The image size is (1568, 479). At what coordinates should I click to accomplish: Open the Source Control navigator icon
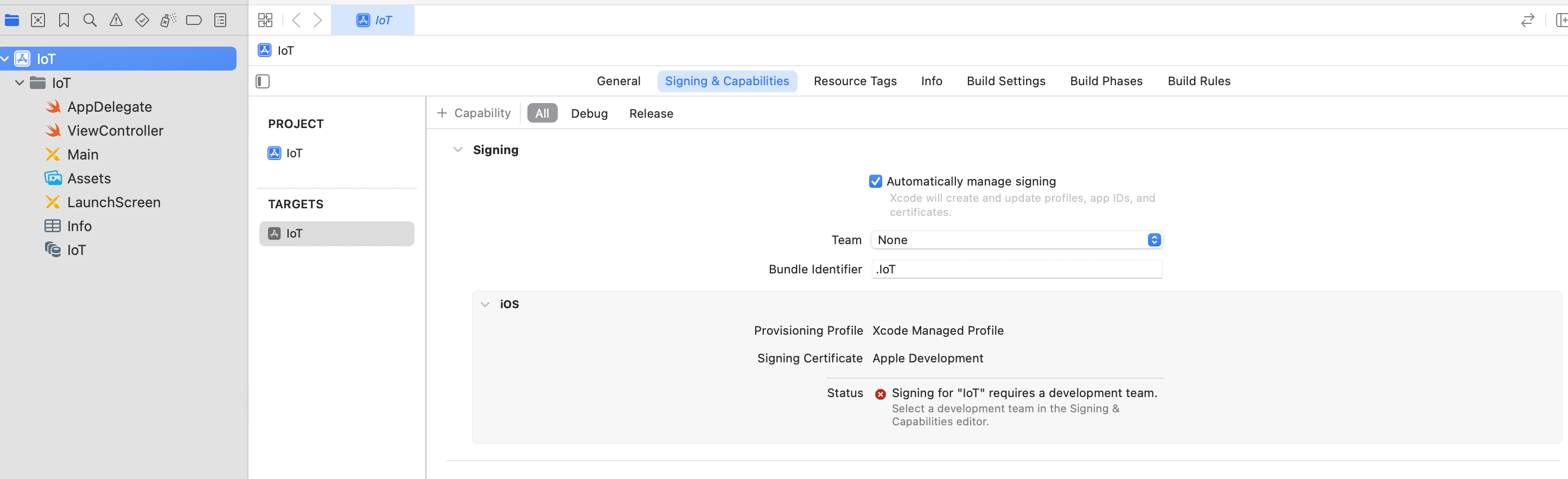[38, 20]
